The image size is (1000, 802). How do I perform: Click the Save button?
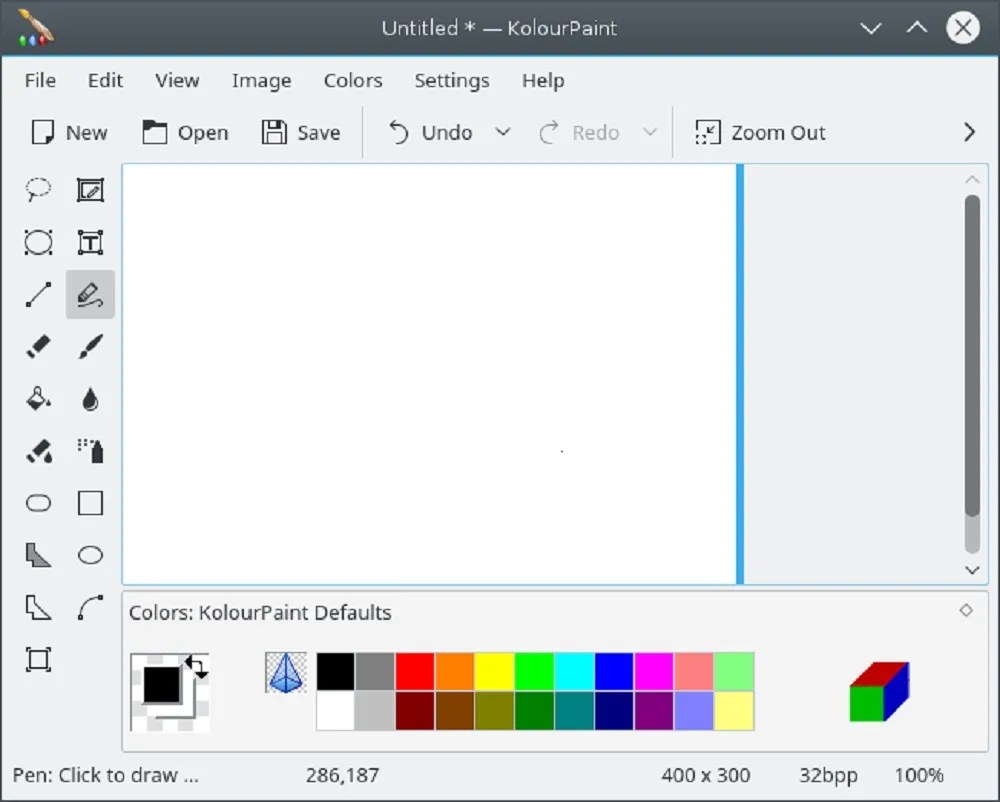301,133
